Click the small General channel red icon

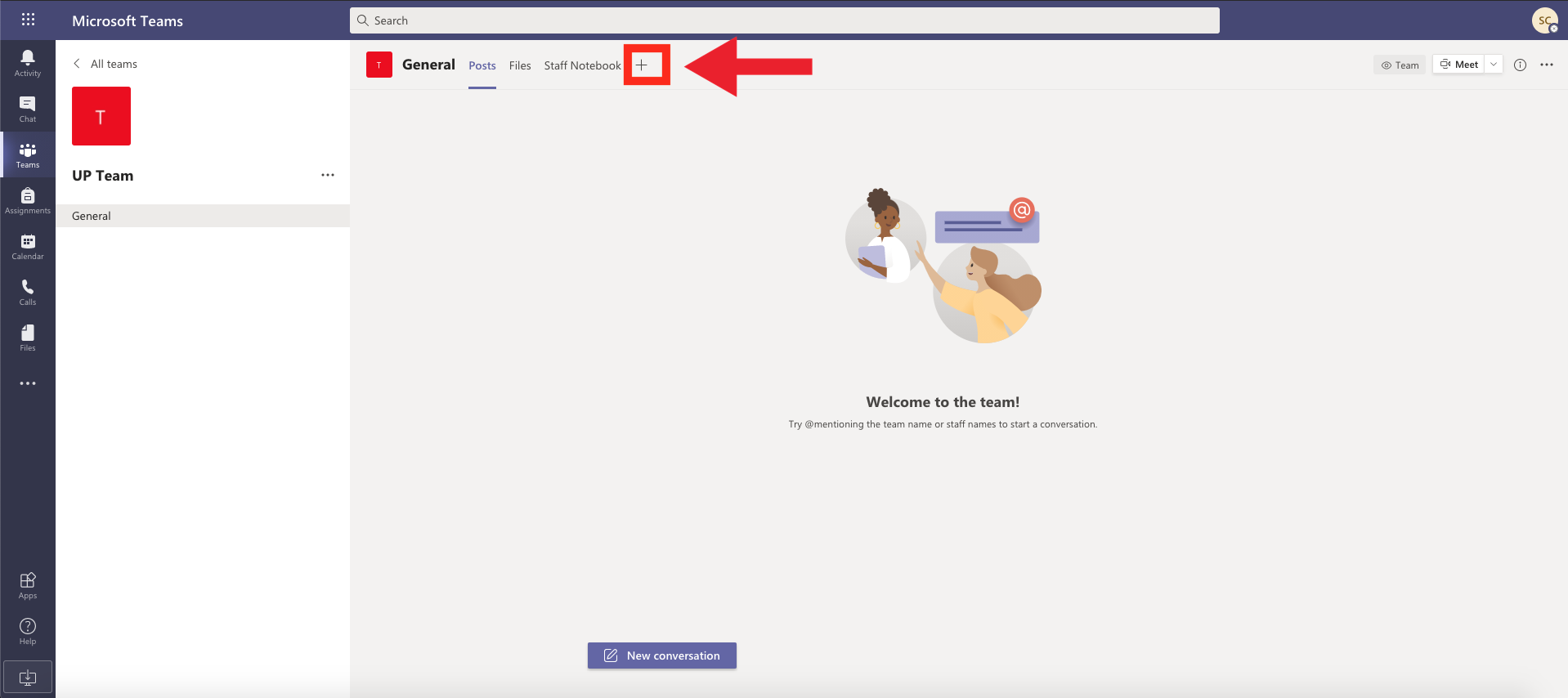click(379, 65)
